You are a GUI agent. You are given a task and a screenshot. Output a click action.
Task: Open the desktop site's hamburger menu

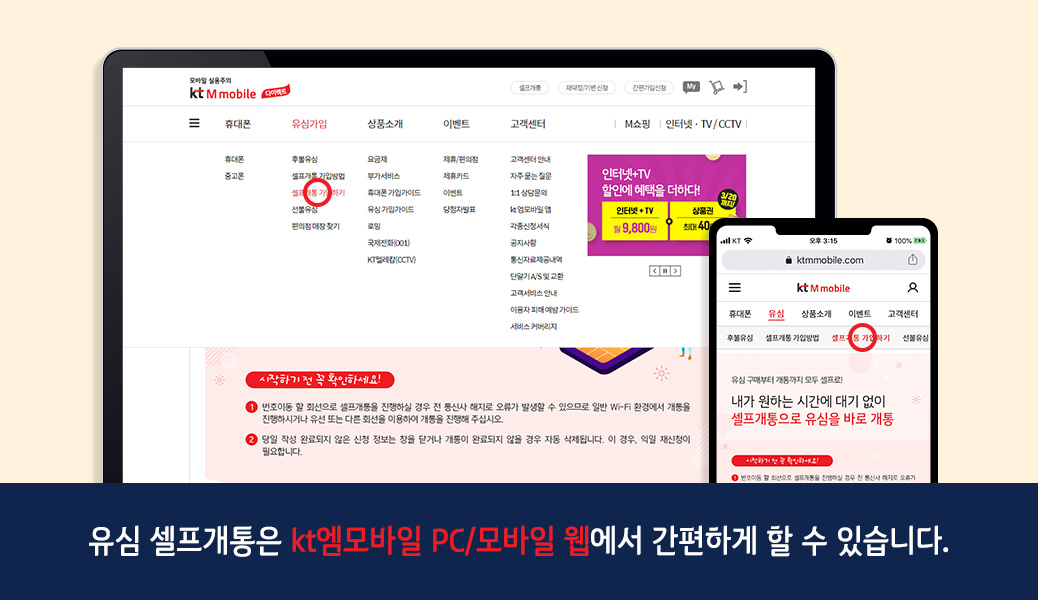(x=194, y=123)
